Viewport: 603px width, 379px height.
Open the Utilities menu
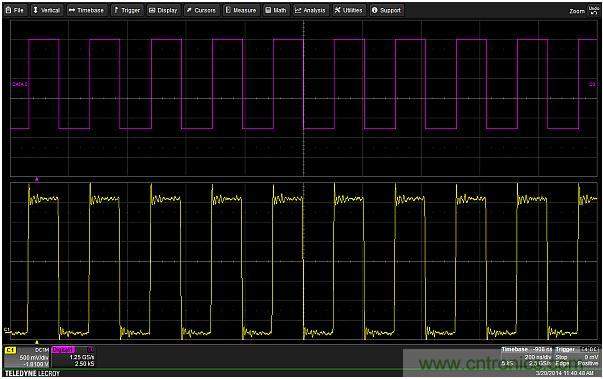coord(349,10)
